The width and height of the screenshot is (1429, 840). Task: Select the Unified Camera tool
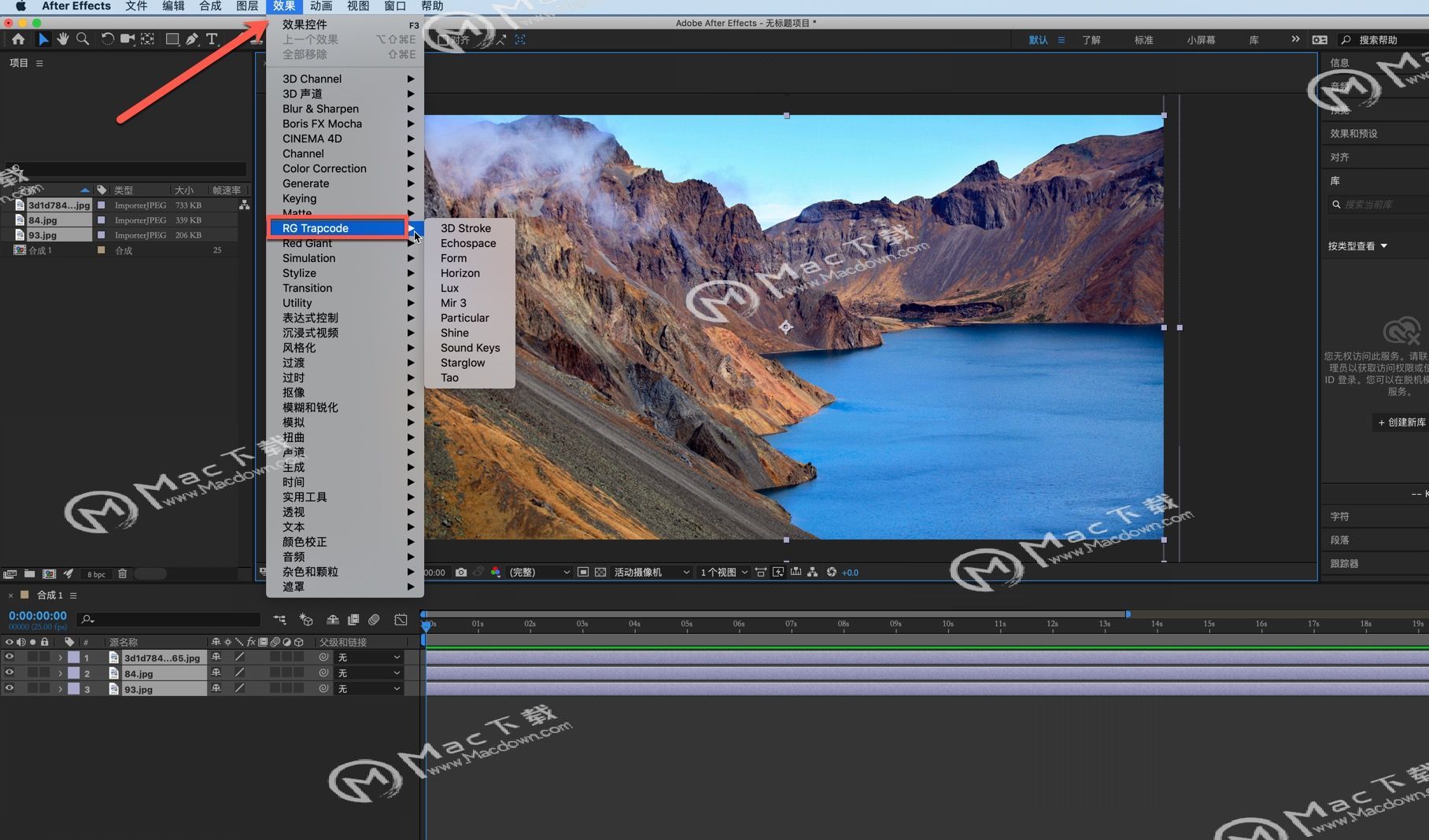[127, 39]
